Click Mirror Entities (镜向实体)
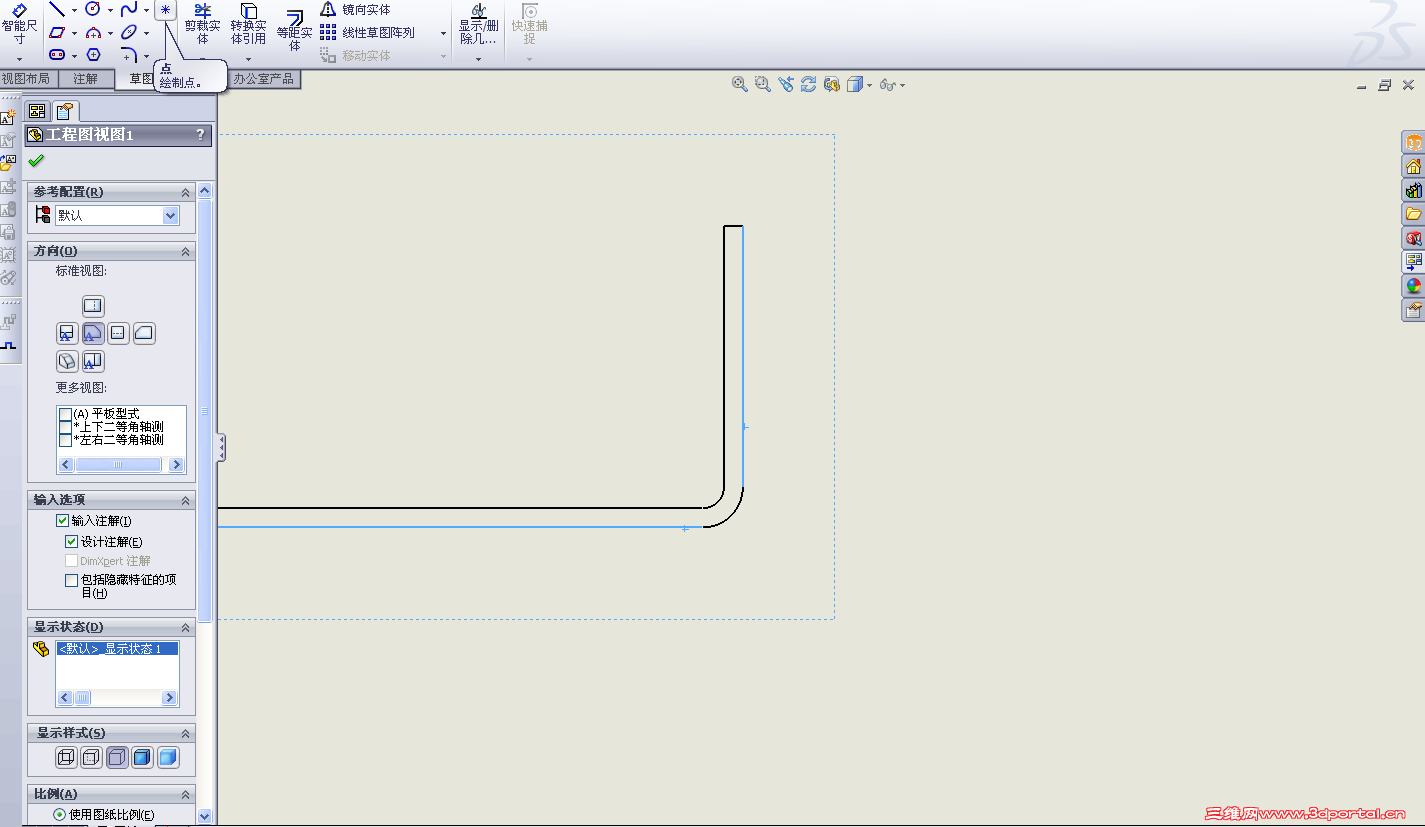Viewport: 1425px width, 827px height. pyautogui.click(x=355, y=9)
